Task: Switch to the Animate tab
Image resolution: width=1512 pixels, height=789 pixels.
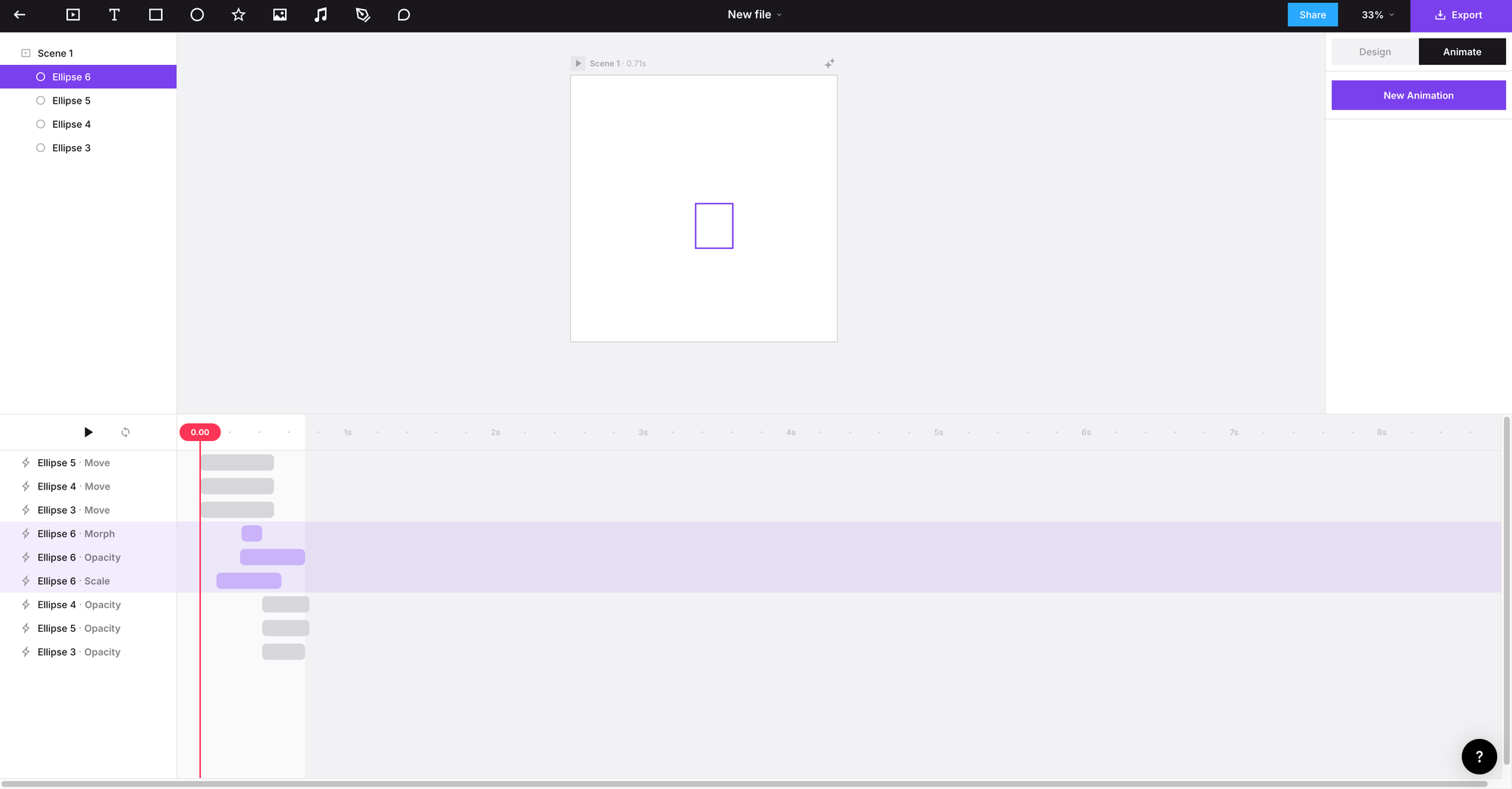Action: [1462, 51]
